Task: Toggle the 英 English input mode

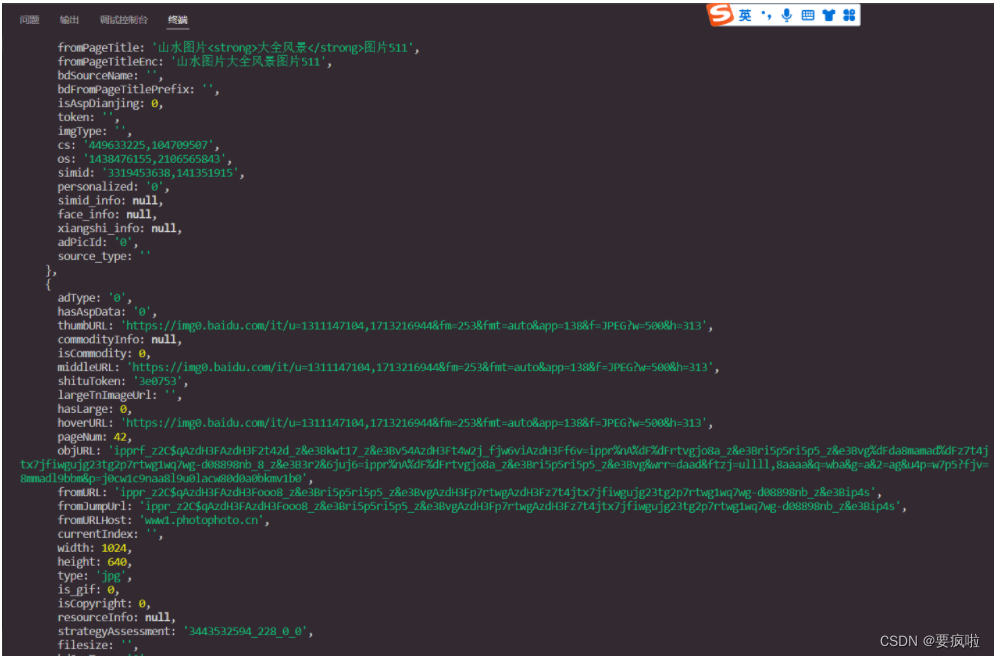Action: pyautogui.click(x=745, y=15)
